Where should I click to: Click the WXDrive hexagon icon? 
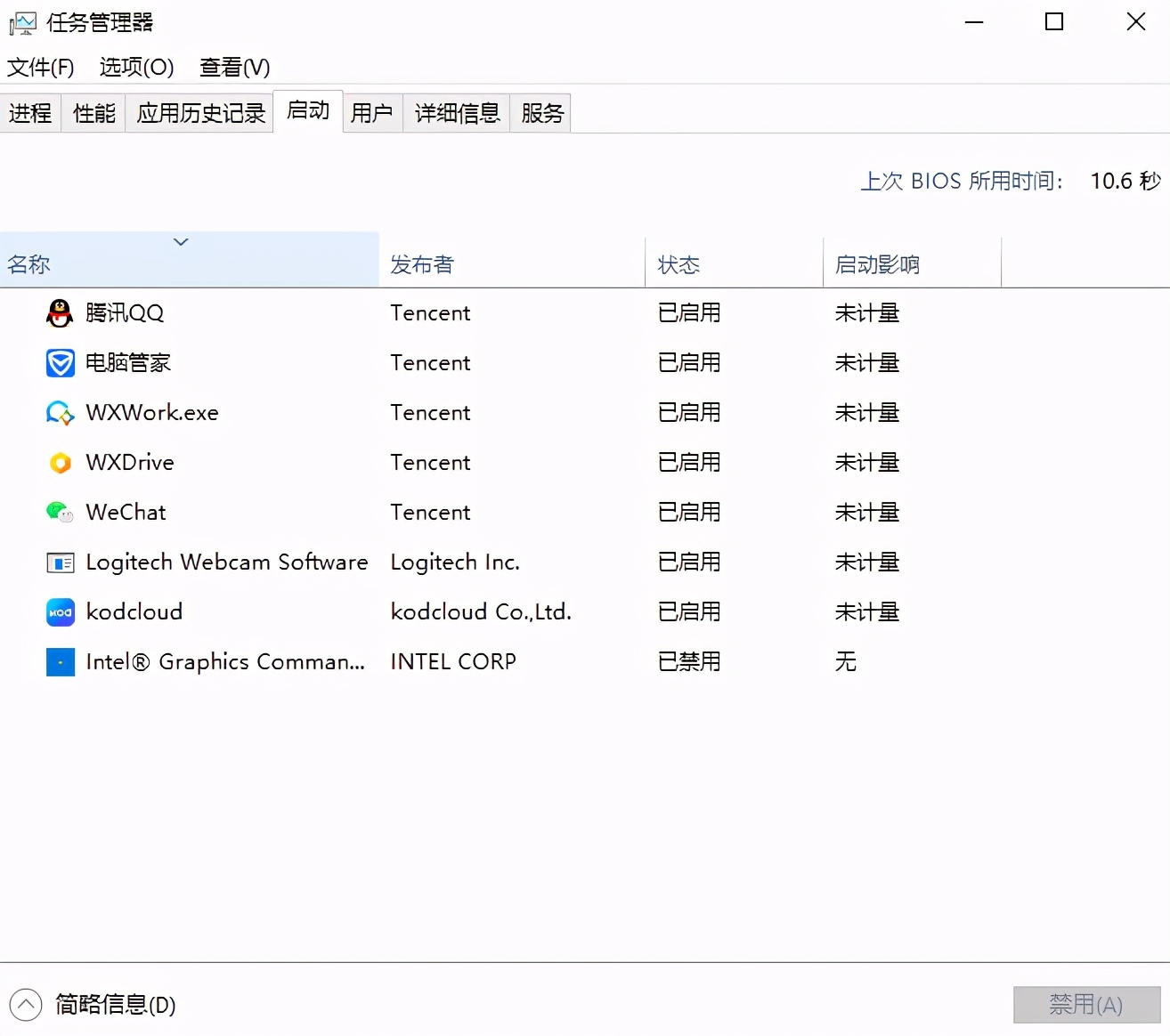(60, 463)
